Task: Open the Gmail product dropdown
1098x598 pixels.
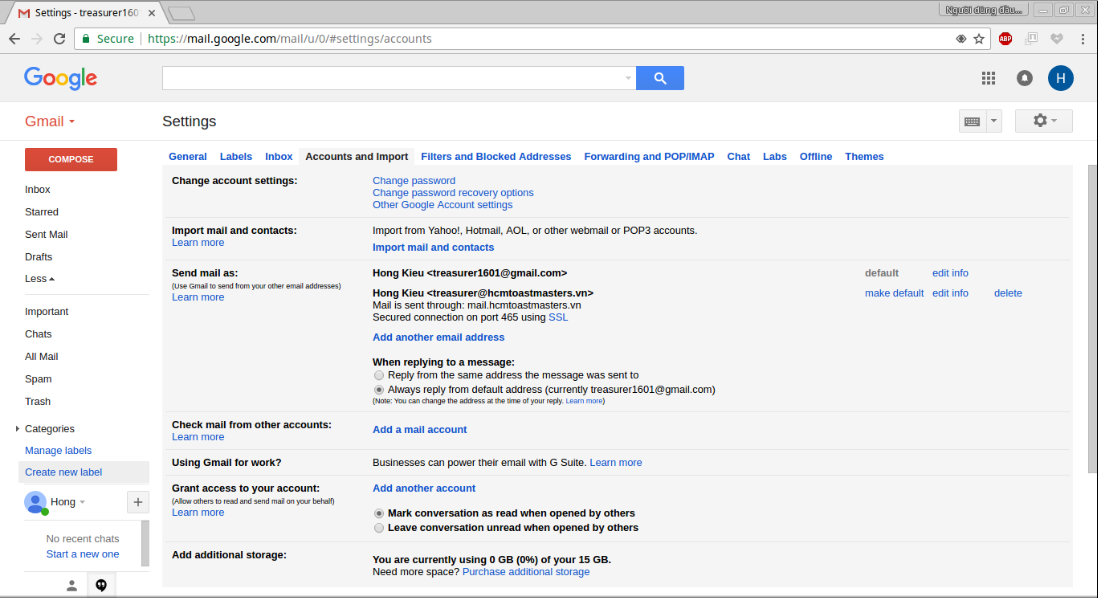Action: [50, 121]
